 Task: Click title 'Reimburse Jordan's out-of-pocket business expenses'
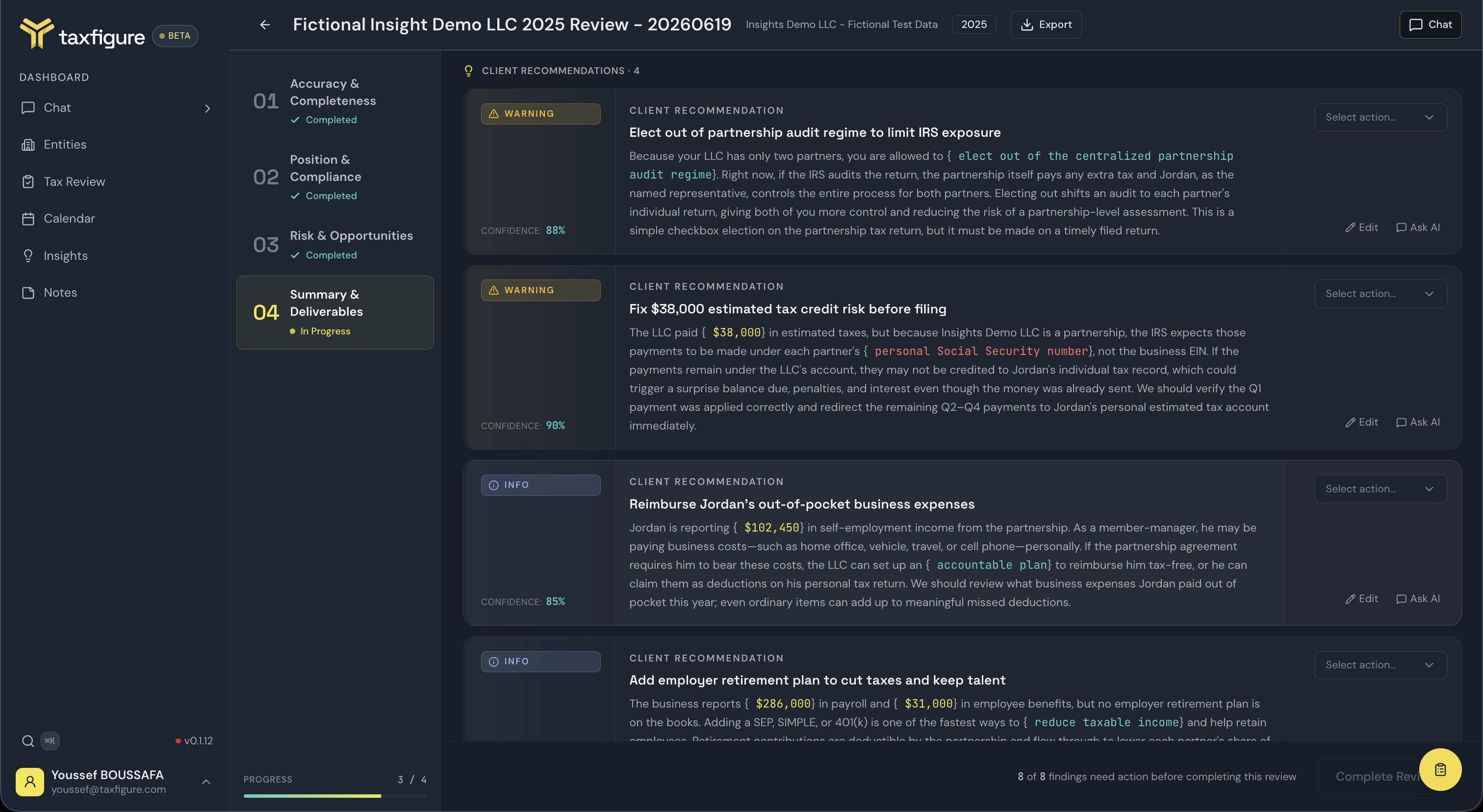coord(801,504)
